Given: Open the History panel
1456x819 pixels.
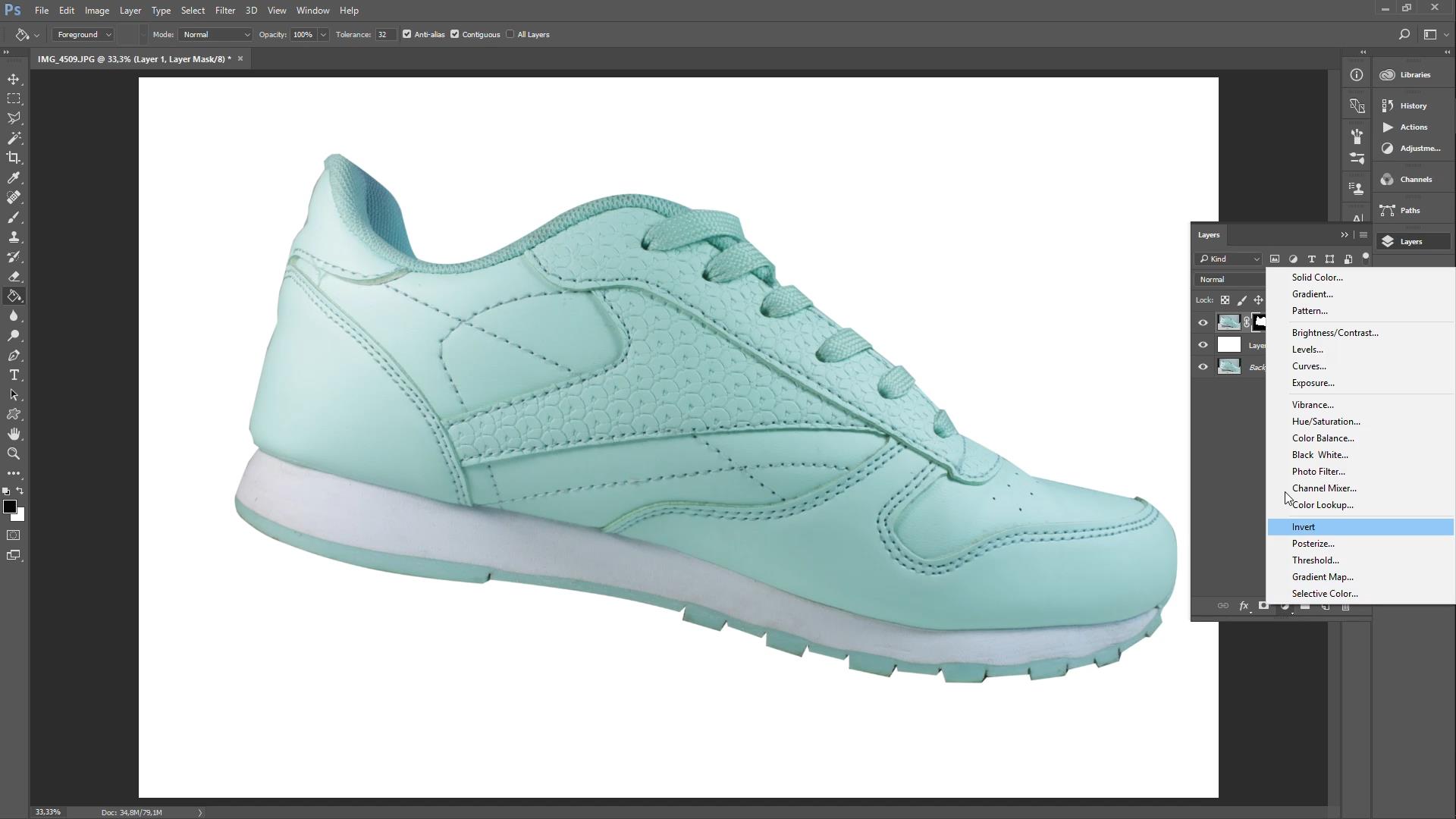Looking at the screenshot, I should point(1408,105).
